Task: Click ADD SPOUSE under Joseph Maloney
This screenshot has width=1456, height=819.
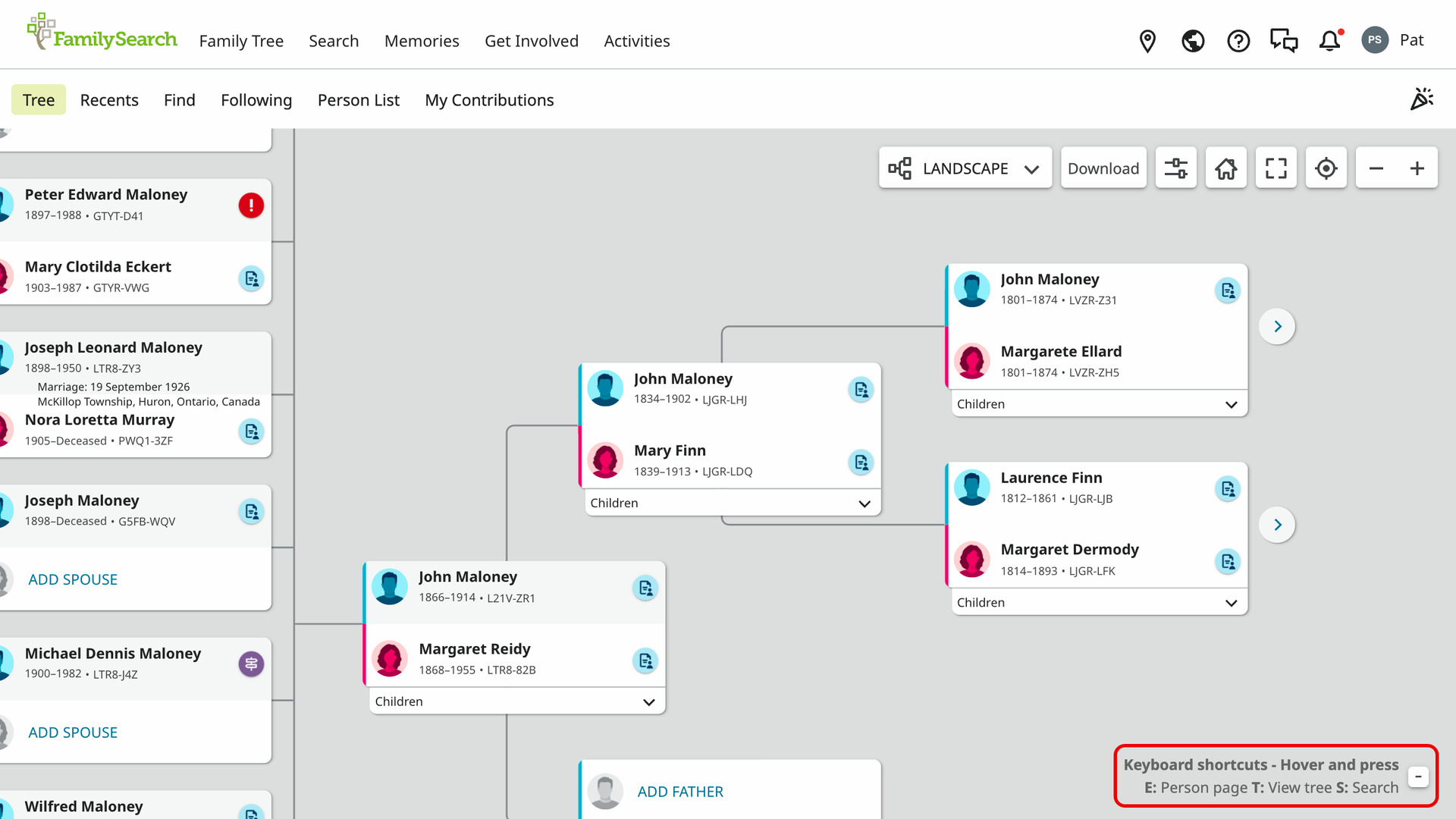Action: tap(73, 579)
